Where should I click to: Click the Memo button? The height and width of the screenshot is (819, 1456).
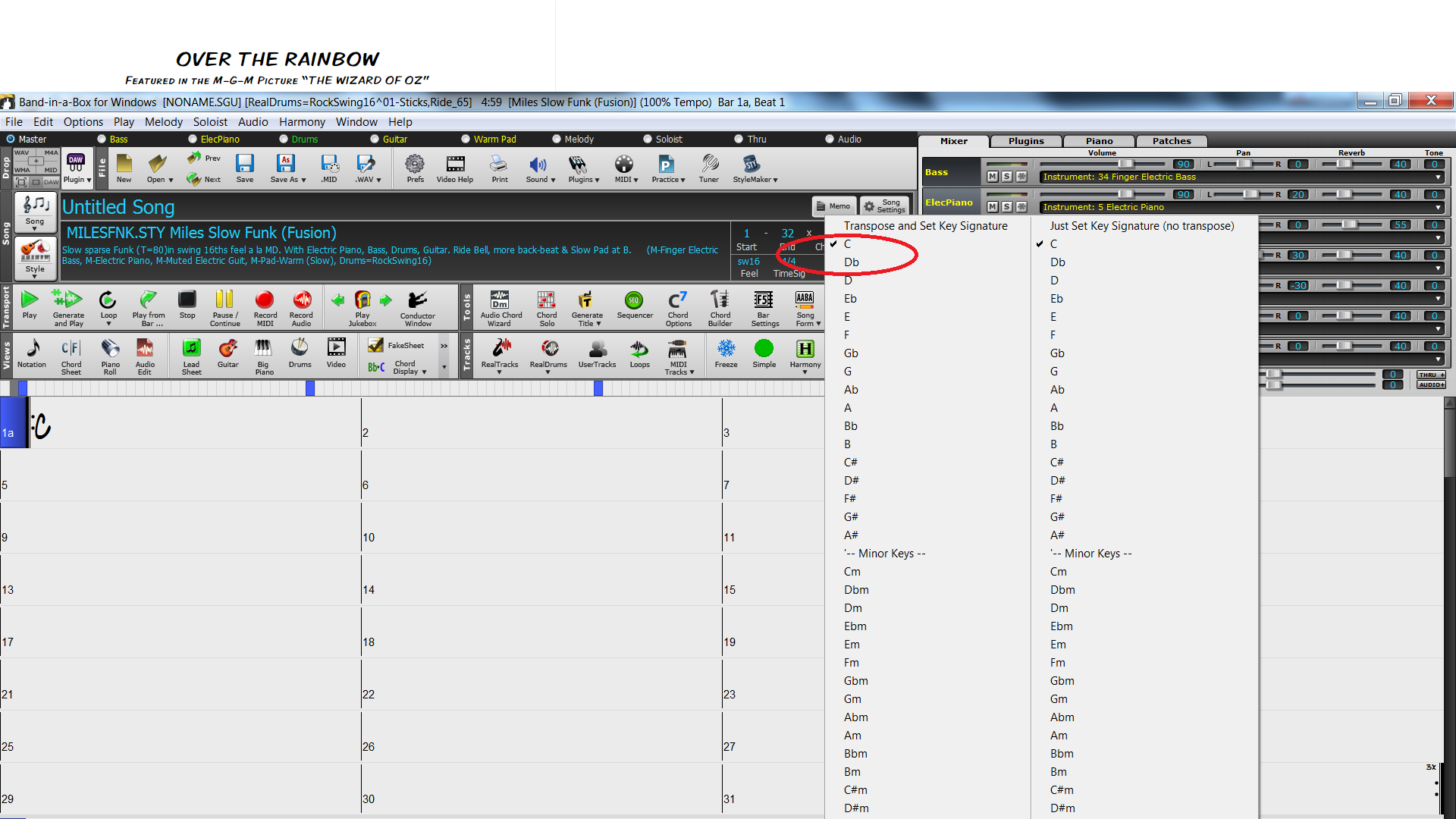833,206
